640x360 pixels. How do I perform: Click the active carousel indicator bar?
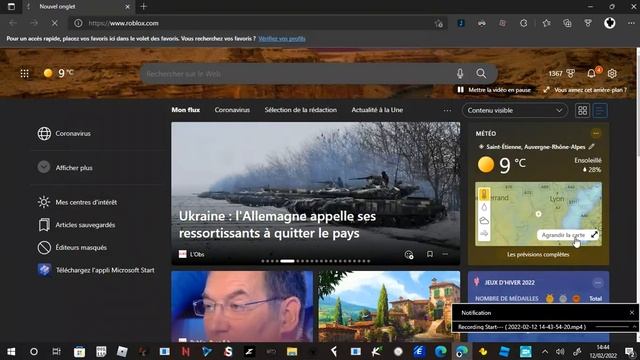(x=287, y=261)
